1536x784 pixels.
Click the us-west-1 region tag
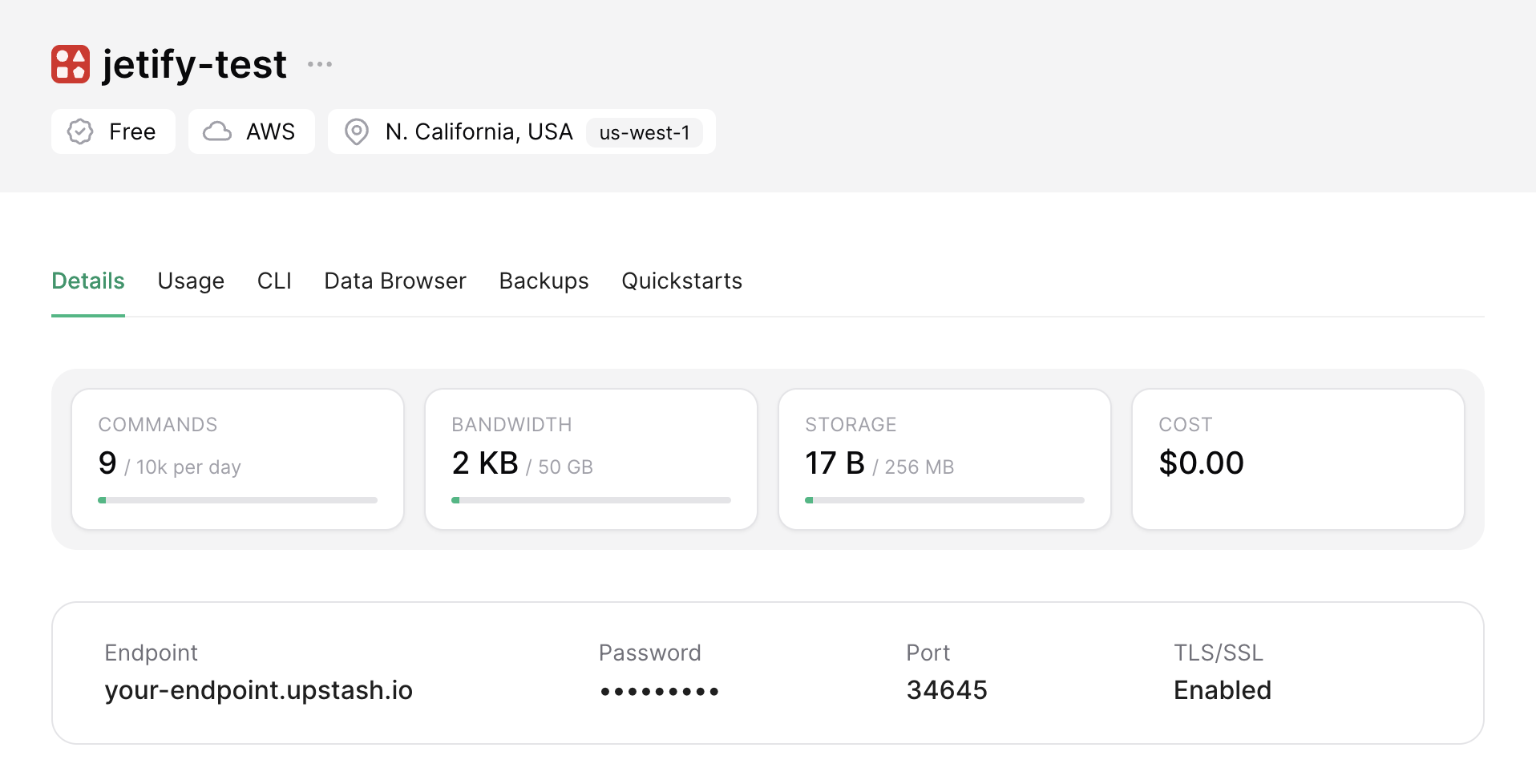pos(645,133)
